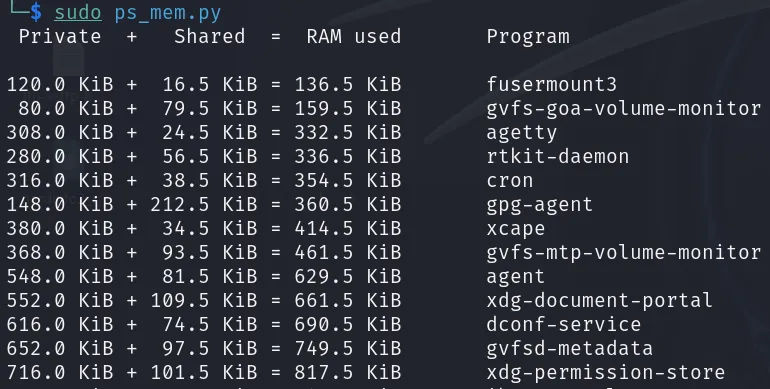This screenshot has height=389, width=770.
Task: Click the gvfsd-metadata program name
Action: pos(570,349)
